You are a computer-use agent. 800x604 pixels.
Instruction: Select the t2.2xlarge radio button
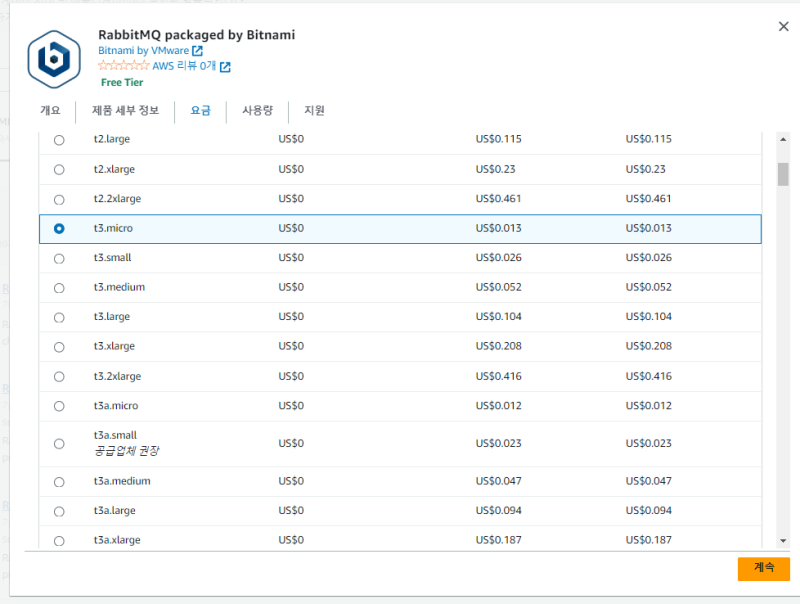click(x=59, y=199)
